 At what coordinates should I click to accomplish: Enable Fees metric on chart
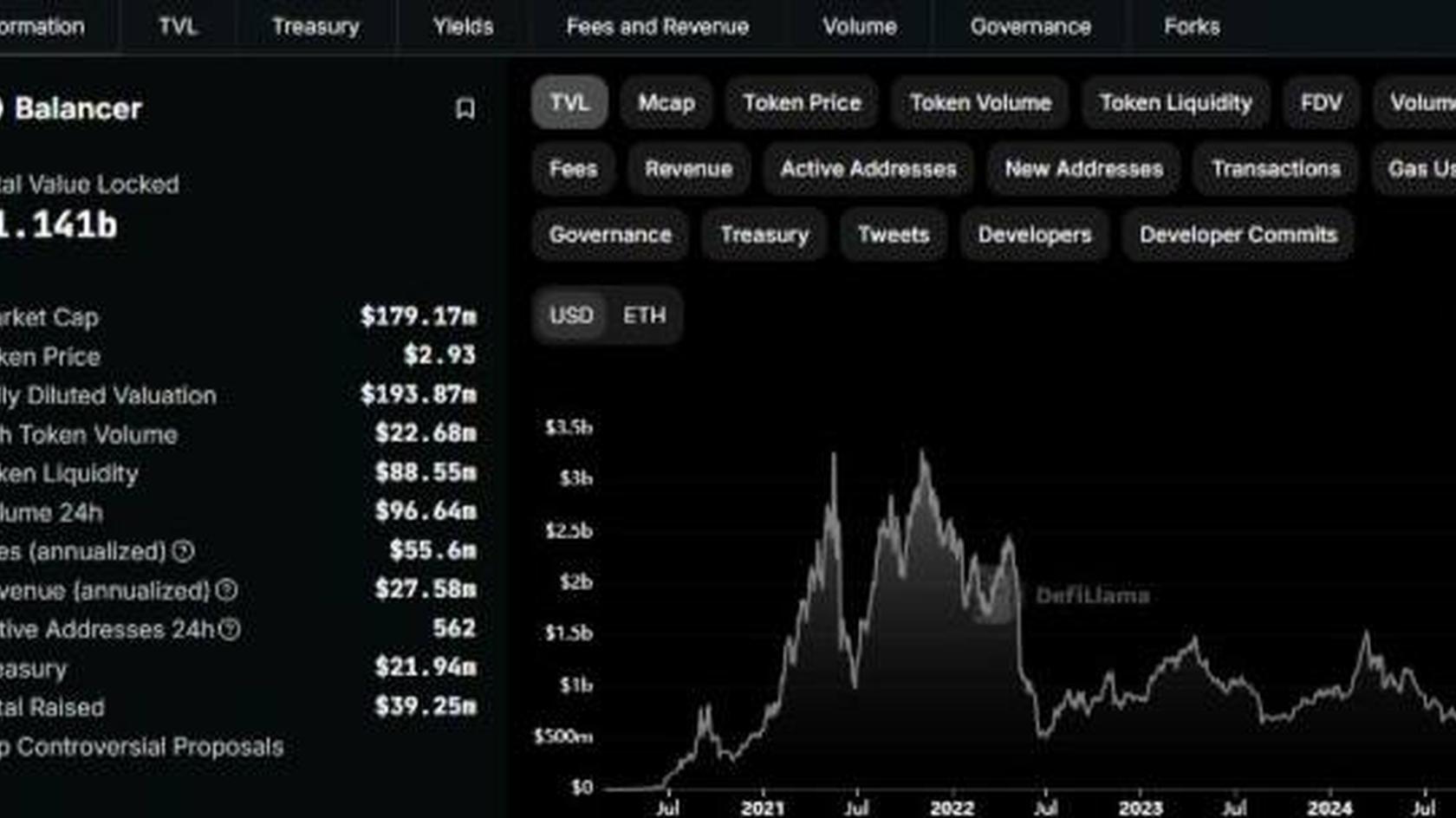click(x=573, y=169)
